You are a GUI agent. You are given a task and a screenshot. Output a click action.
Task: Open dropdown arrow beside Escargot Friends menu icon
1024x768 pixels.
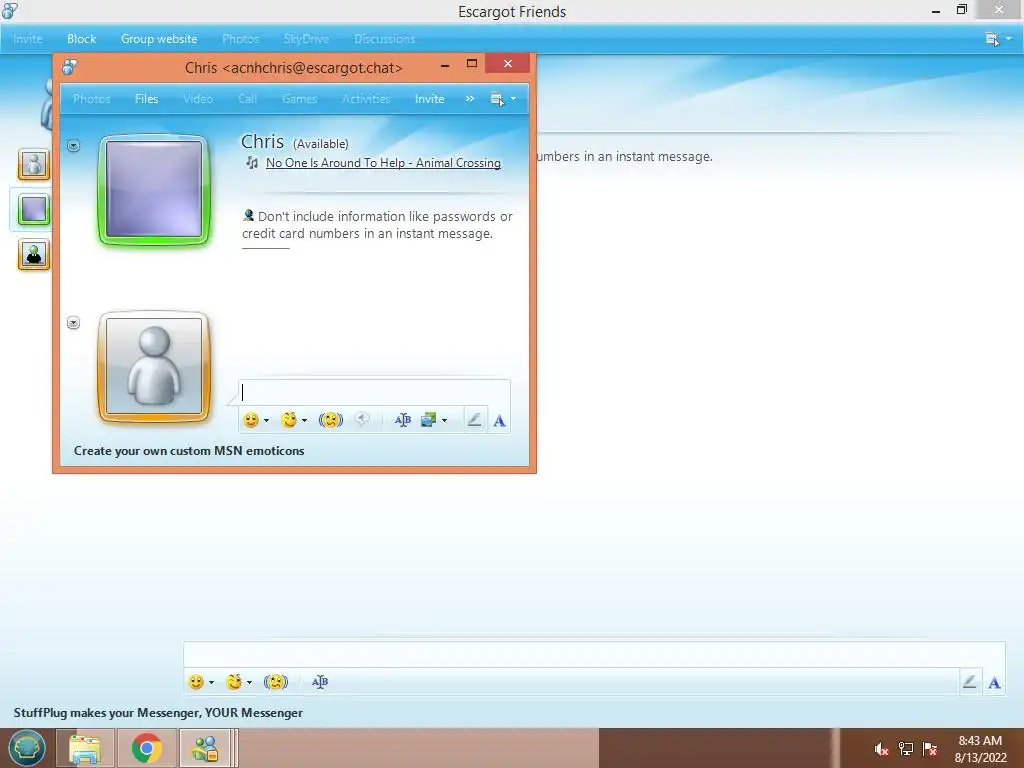[x=1009, y=39]
